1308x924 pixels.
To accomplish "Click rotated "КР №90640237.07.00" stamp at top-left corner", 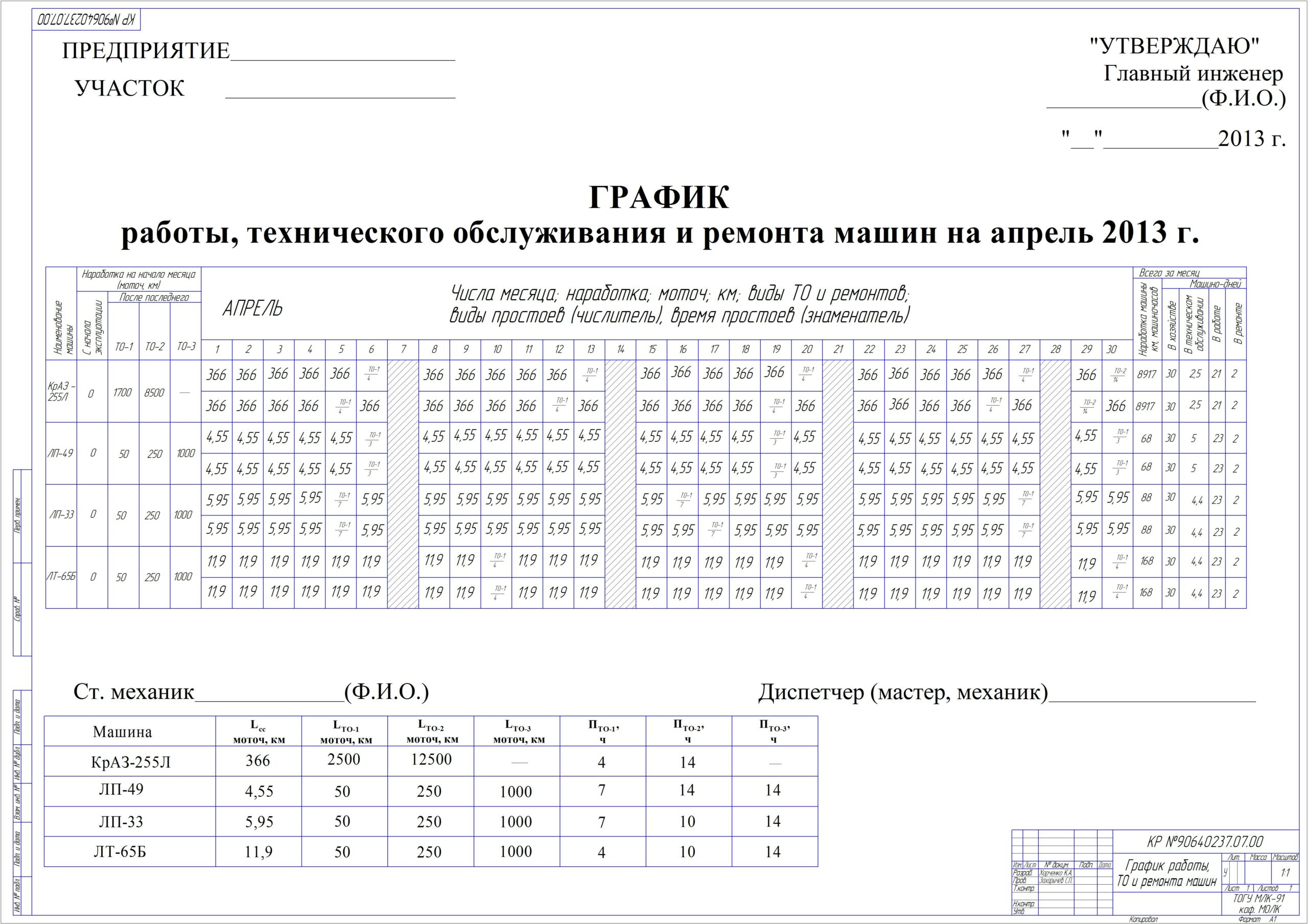I will click(86, 20).
